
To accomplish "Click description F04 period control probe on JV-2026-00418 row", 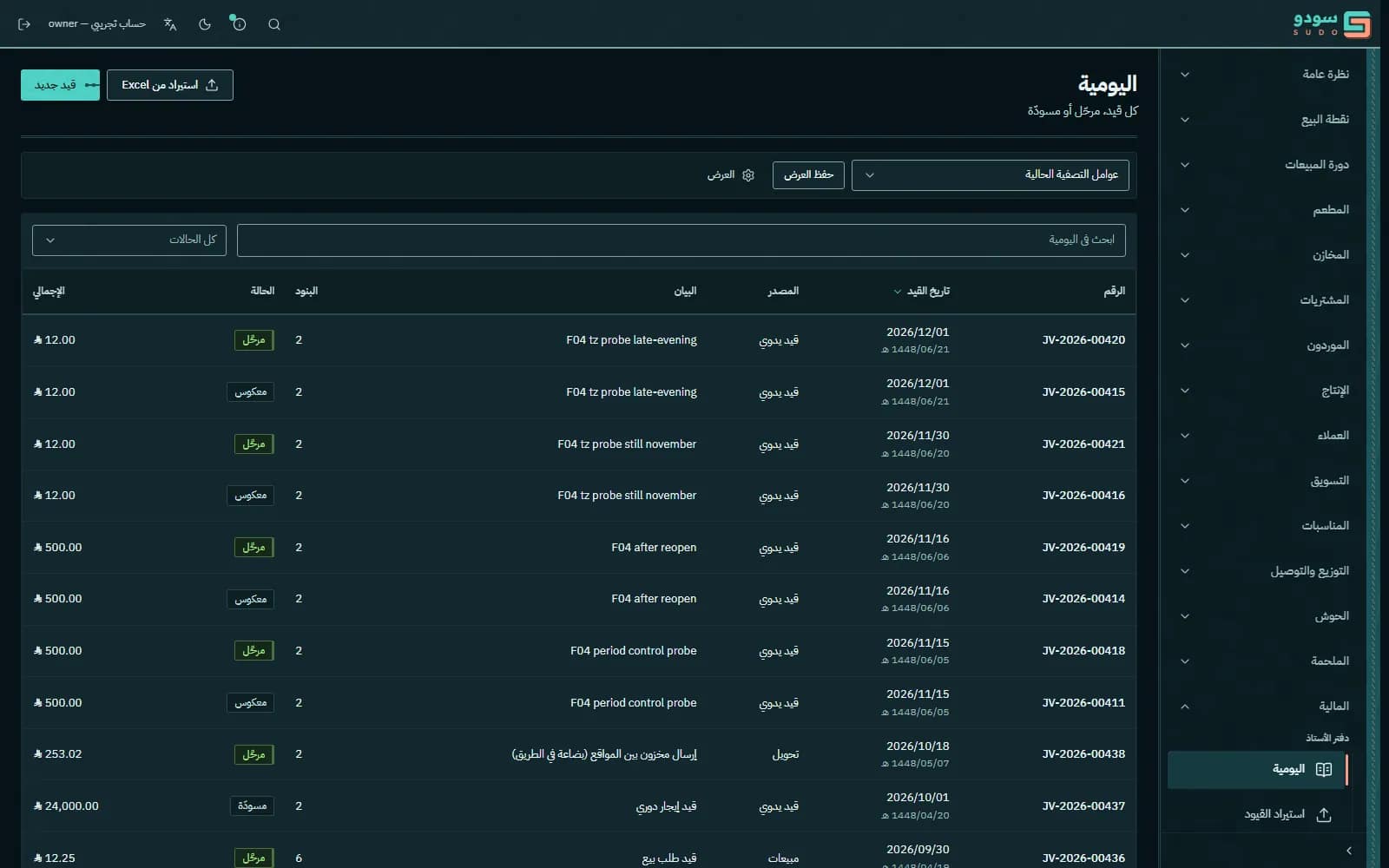I will [x=634, y=651].
